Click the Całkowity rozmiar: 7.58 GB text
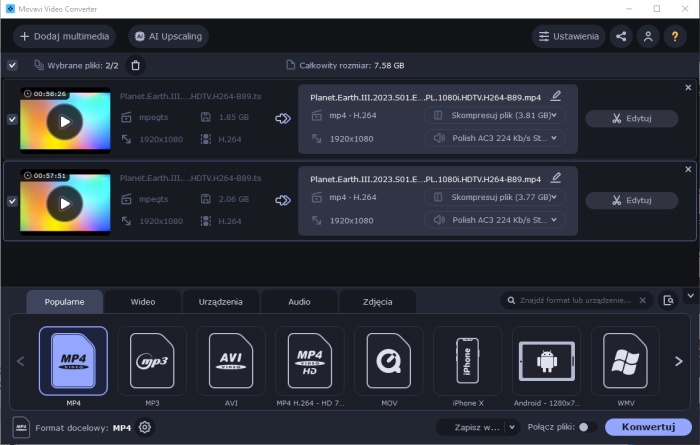The height and width of the screenshot is (445, 700). 351,66
